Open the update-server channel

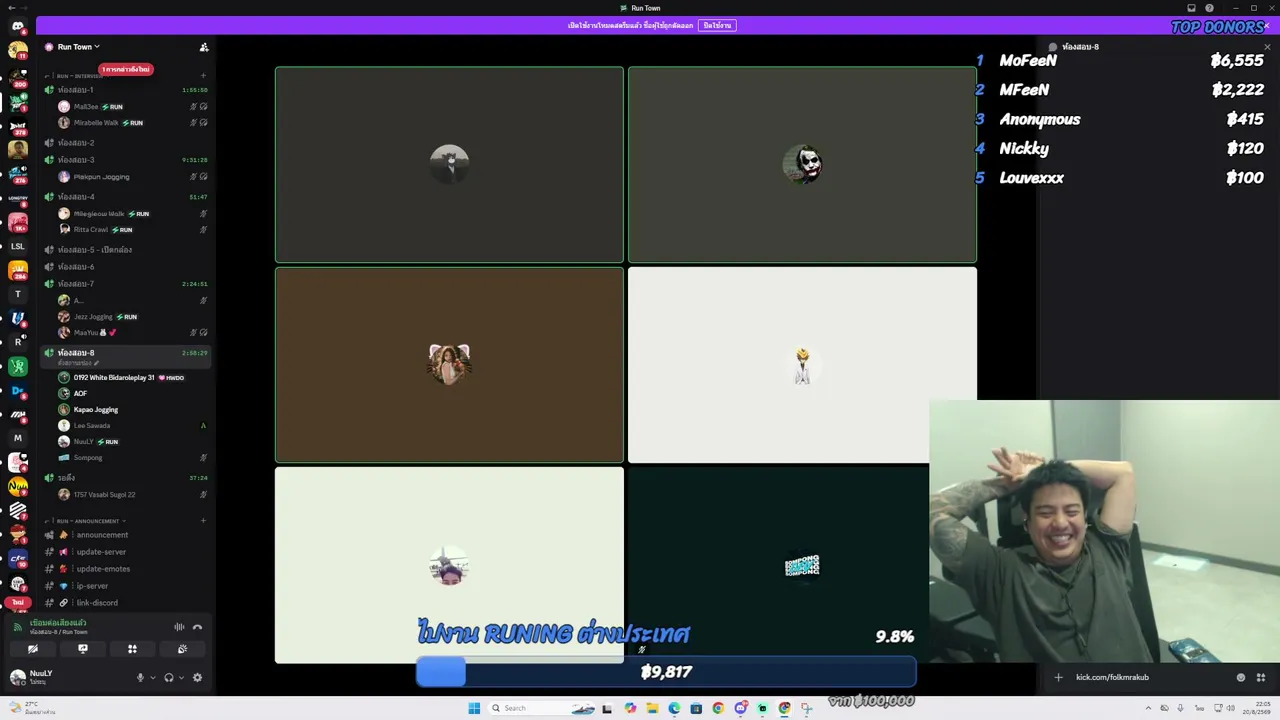(x=126, y=552)
